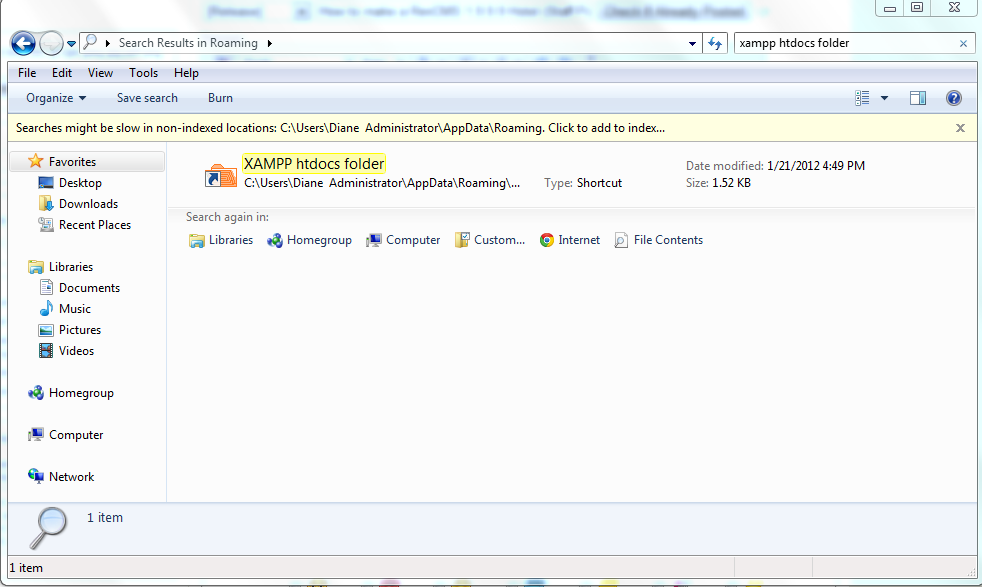Select Favorites in the navigation pane
The width and height of the screenshot is (982, 587).
click(x=88, y=162)
